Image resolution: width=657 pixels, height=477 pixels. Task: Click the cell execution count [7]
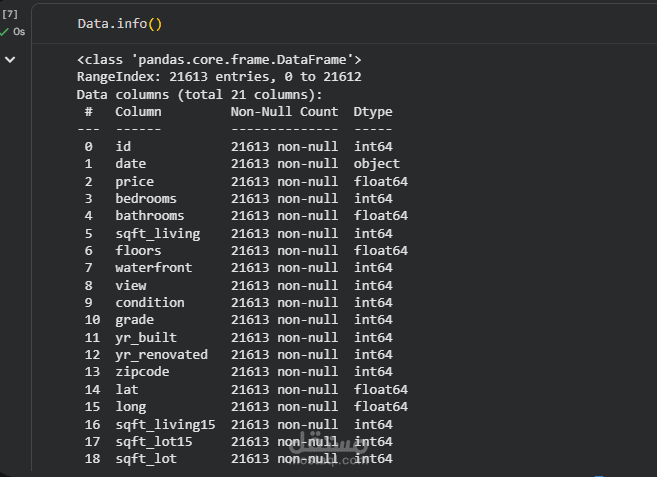pyautogui.click(x=11, y=14)
